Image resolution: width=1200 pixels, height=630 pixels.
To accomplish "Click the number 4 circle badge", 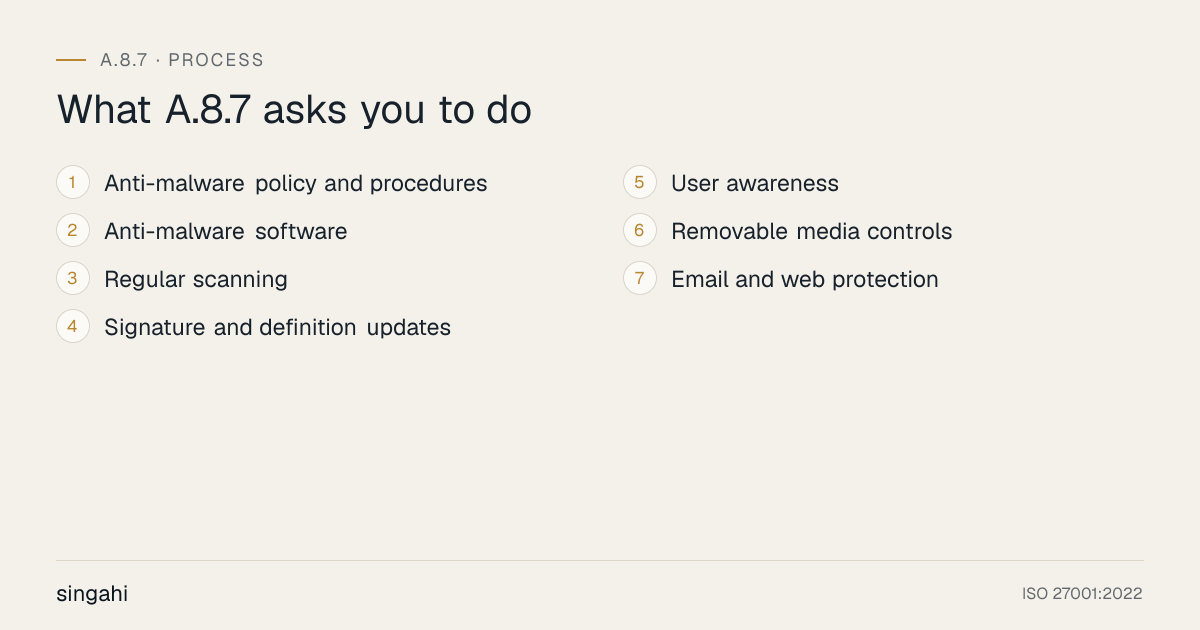I will click(73, 327).
